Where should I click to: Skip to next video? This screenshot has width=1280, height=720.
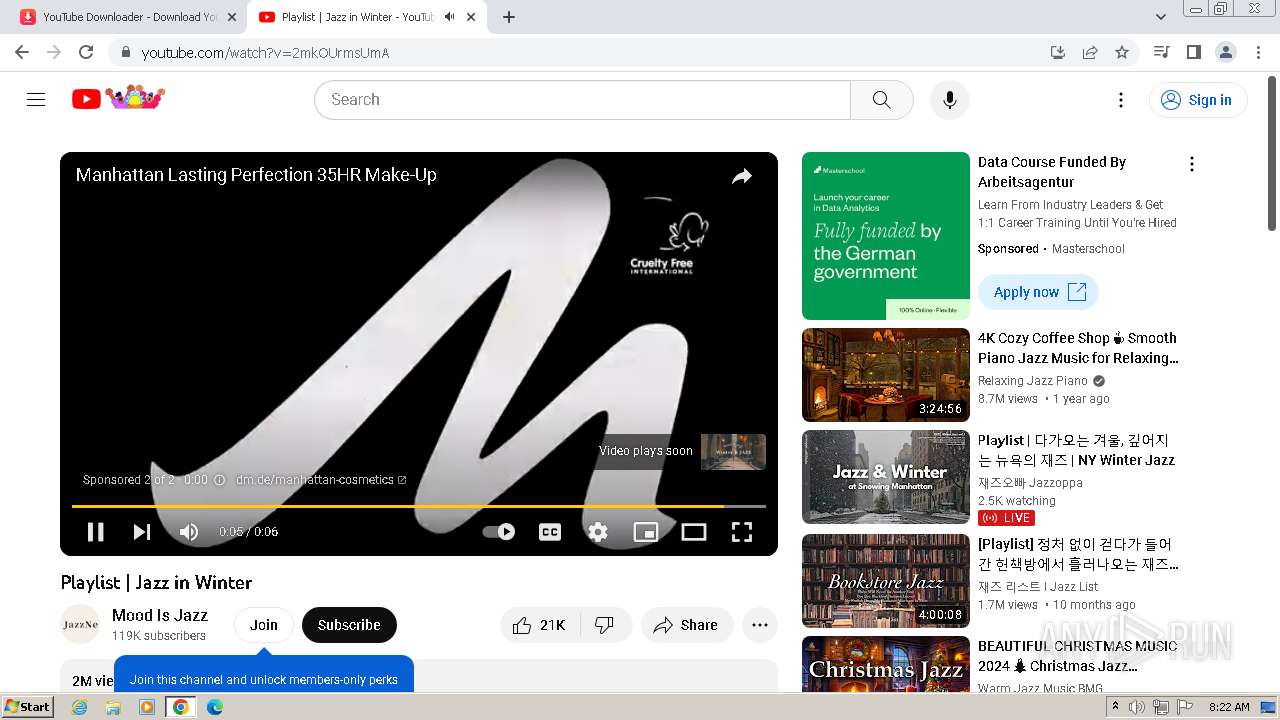coord(142,532)
